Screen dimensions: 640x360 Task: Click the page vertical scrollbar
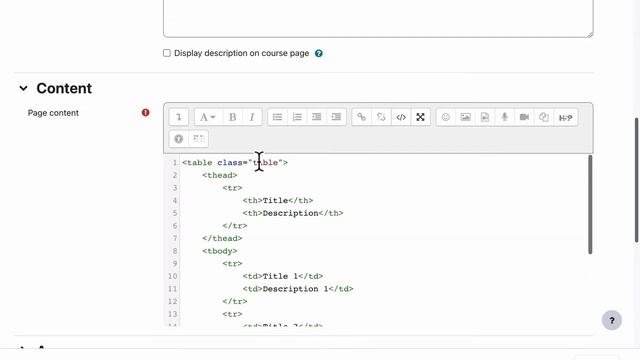point(637,180)
